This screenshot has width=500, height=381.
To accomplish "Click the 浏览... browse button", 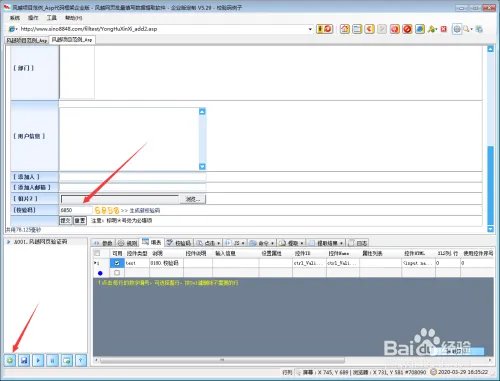I will (193, 199).
